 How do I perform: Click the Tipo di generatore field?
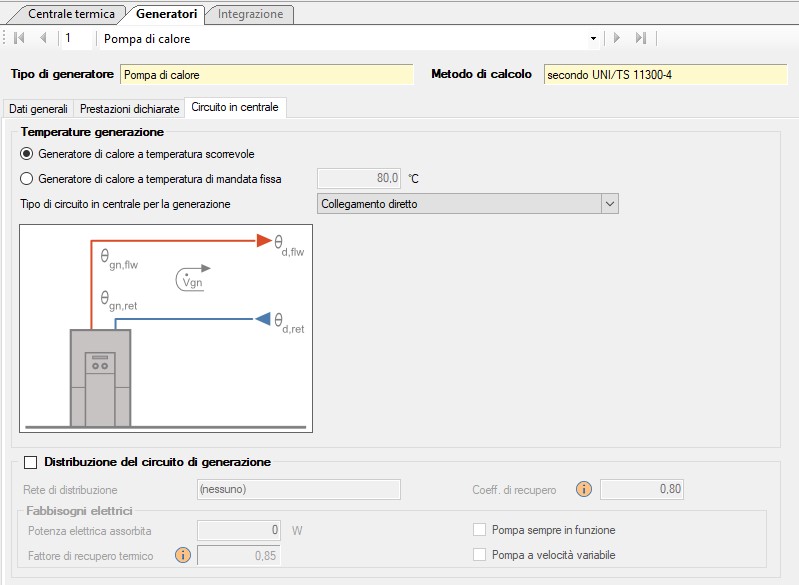[x=265, y=75]
